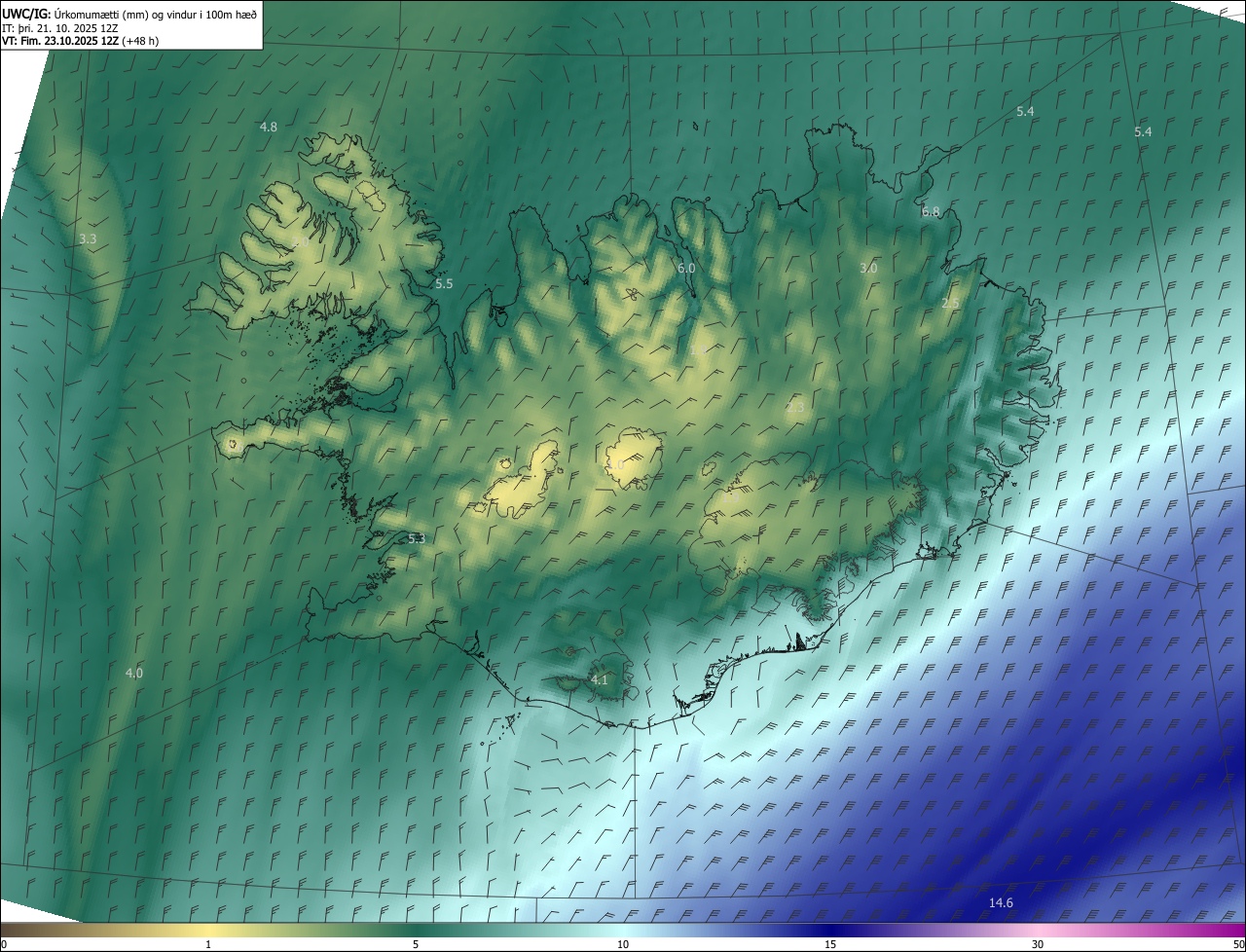Click the '30' tick label on the color scale
Viewport: 1246px width, 952px height.
click(x=1038, y=944)
